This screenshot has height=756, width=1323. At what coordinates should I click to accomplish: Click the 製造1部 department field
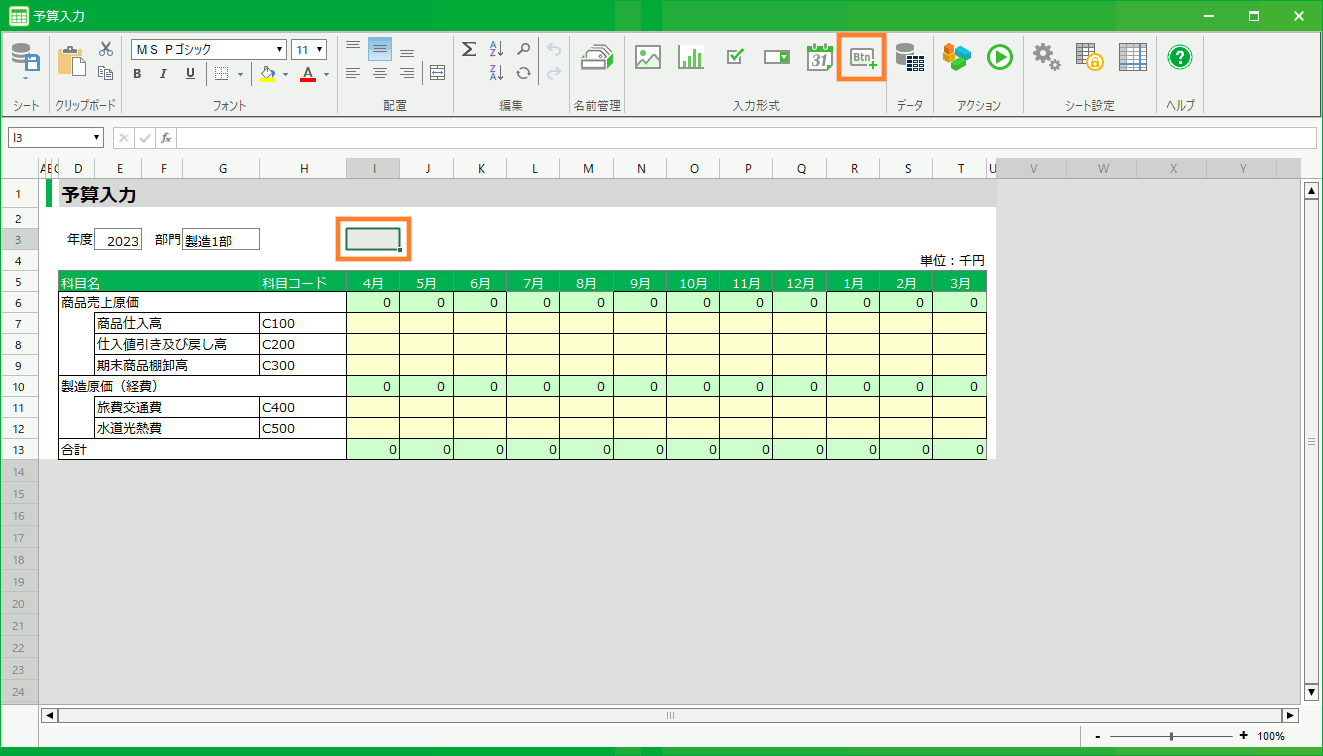(221, 240)
